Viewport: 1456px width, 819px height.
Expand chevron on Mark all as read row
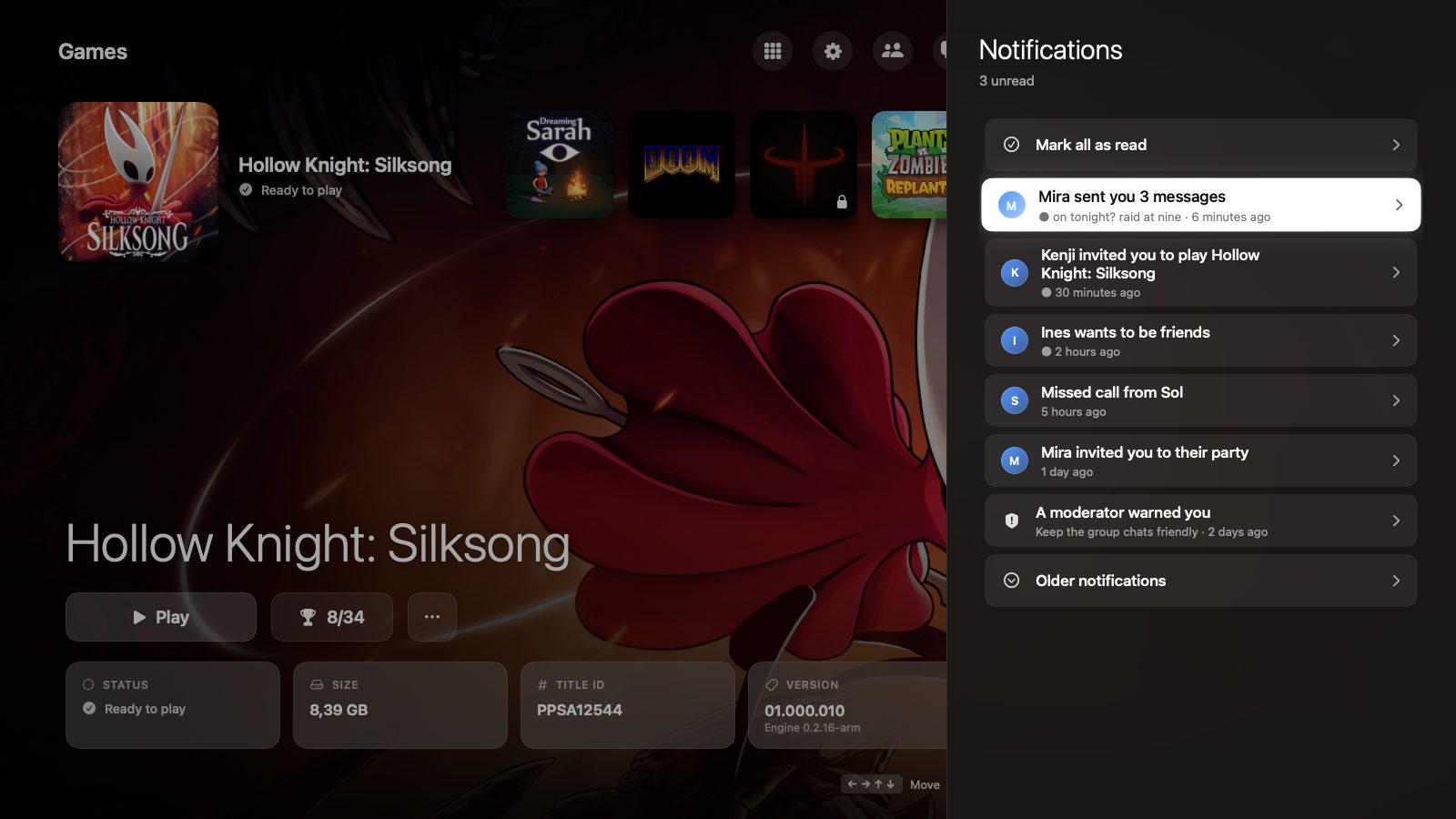coord(1396,145)
